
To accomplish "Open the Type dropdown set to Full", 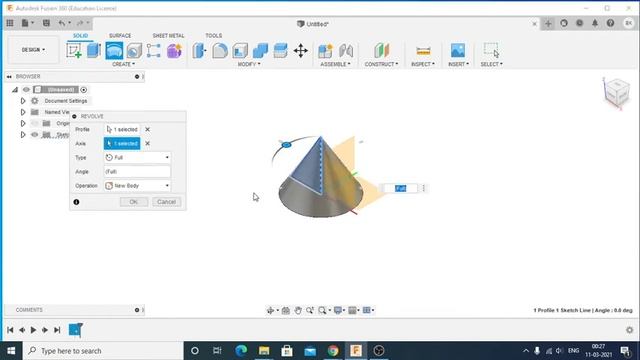I will point(137,158).
